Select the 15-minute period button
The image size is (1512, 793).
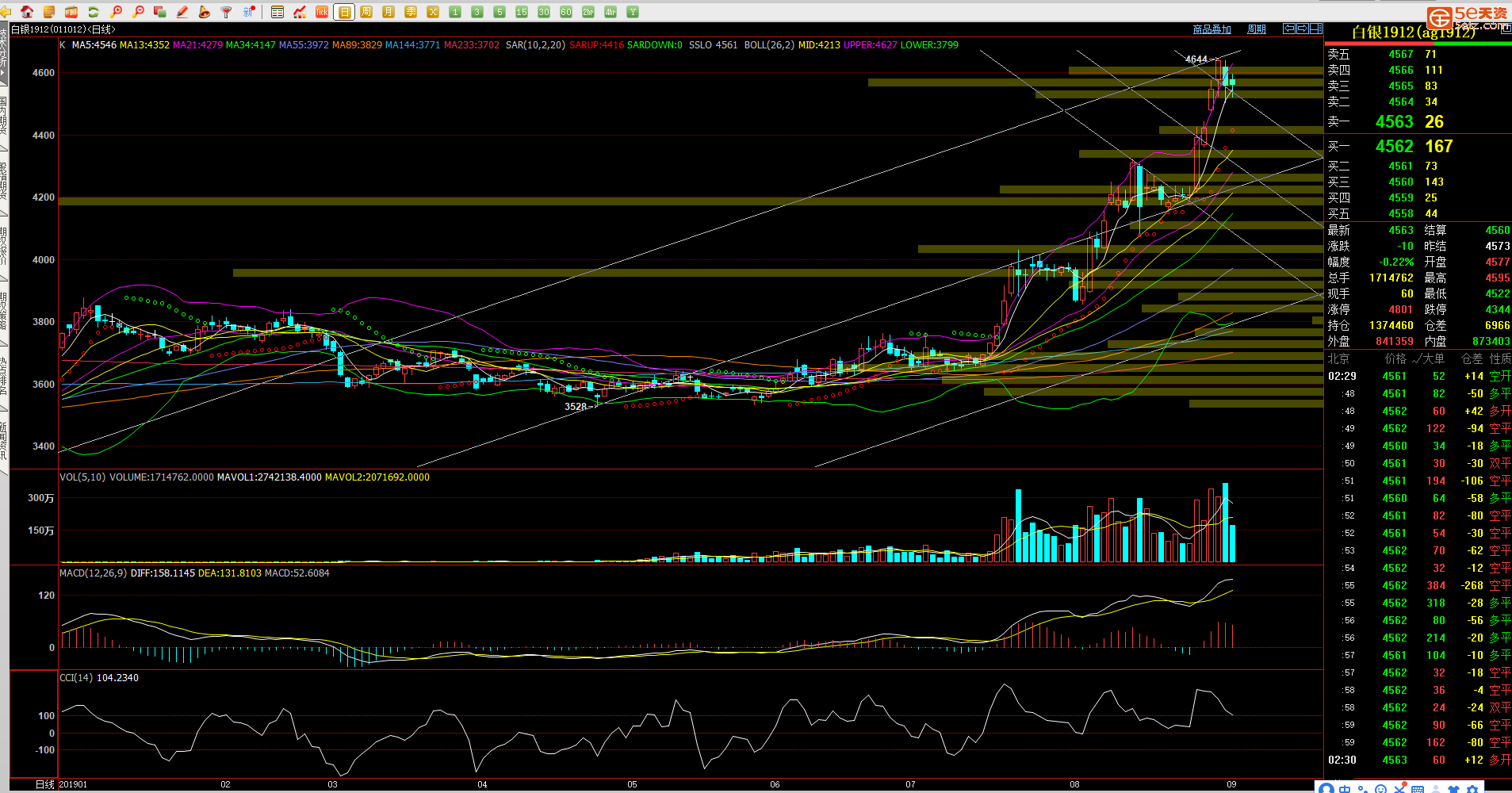[x=522, y=12]
